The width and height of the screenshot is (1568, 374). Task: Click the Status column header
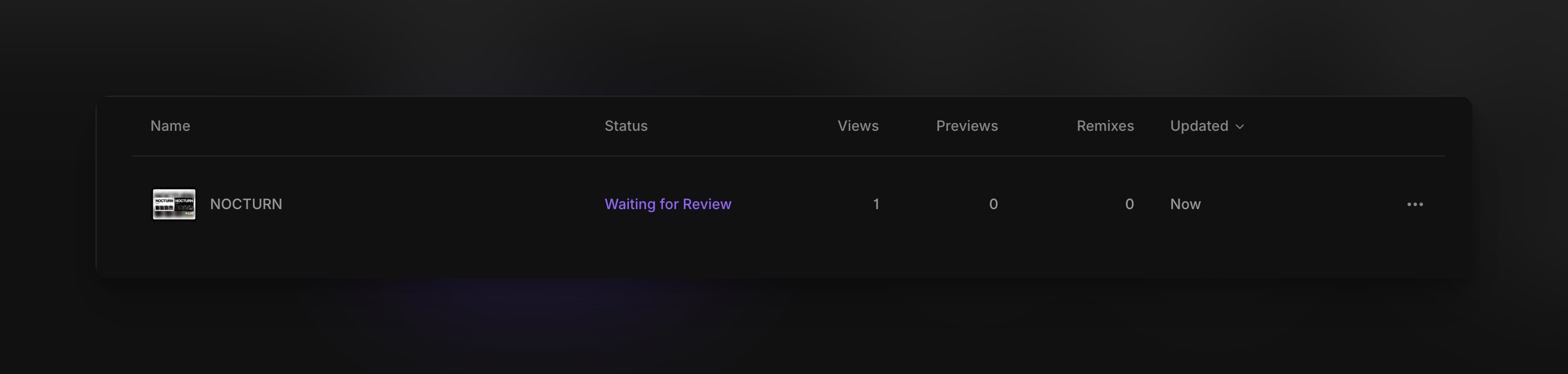[626, 126]
